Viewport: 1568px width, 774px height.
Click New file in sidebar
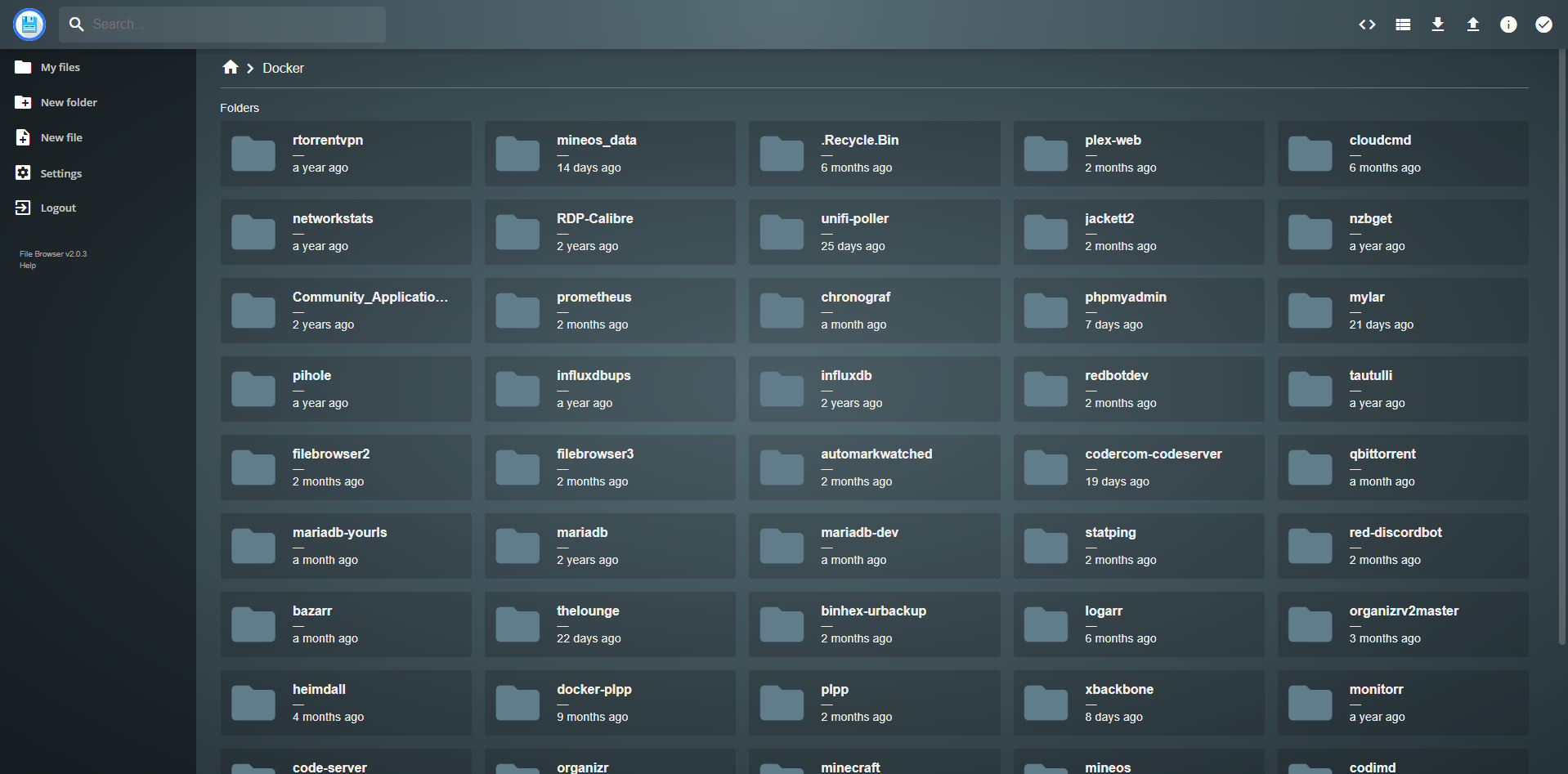[61, 138]
